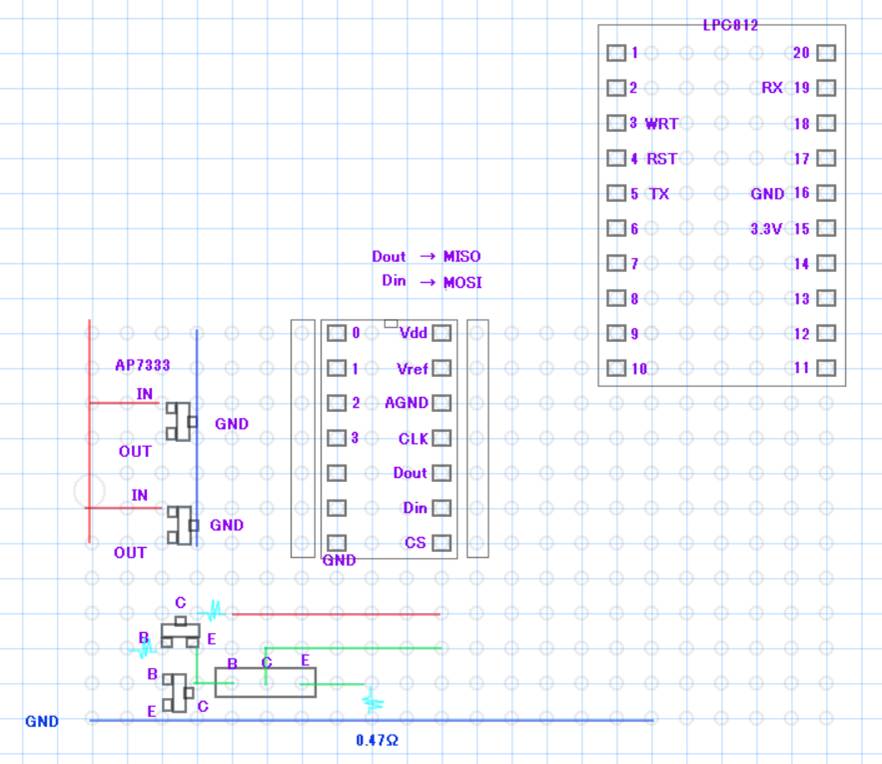Click the Vdd pin pad on the ADC chip
This screenshot has height=764, width=882.
point(441,333)
